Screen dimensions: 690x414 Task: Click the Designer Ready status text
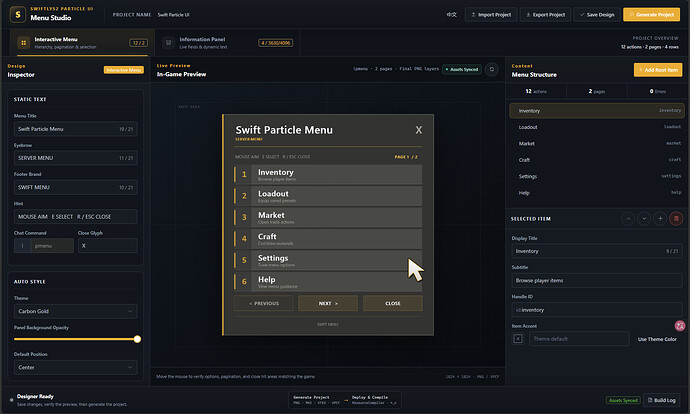[x=35, y=396]
